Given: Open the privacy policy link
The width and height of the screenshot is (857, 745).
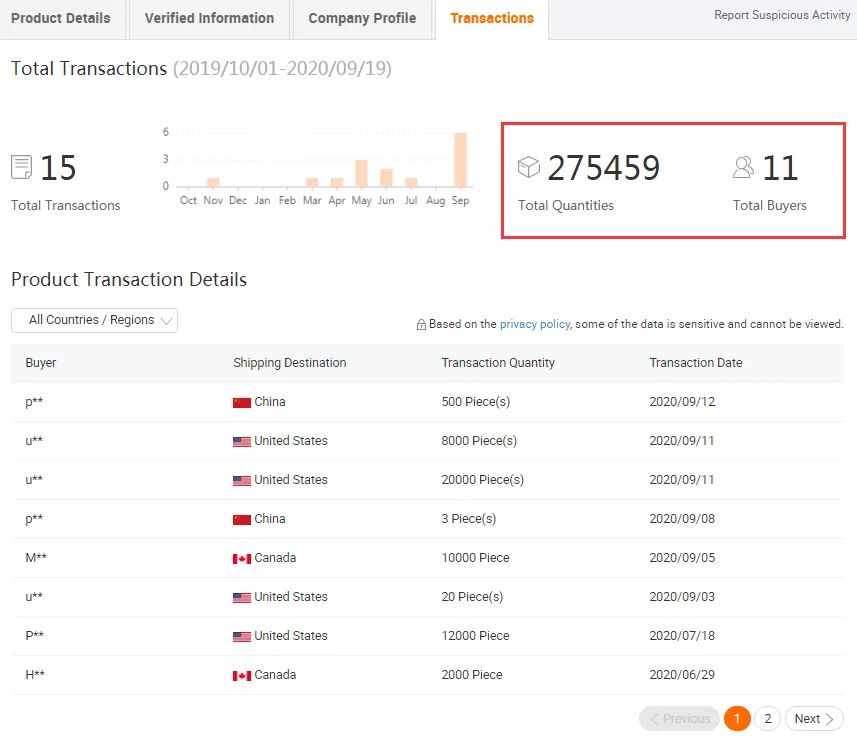Looking at the screenshot, I should point(535,324).
